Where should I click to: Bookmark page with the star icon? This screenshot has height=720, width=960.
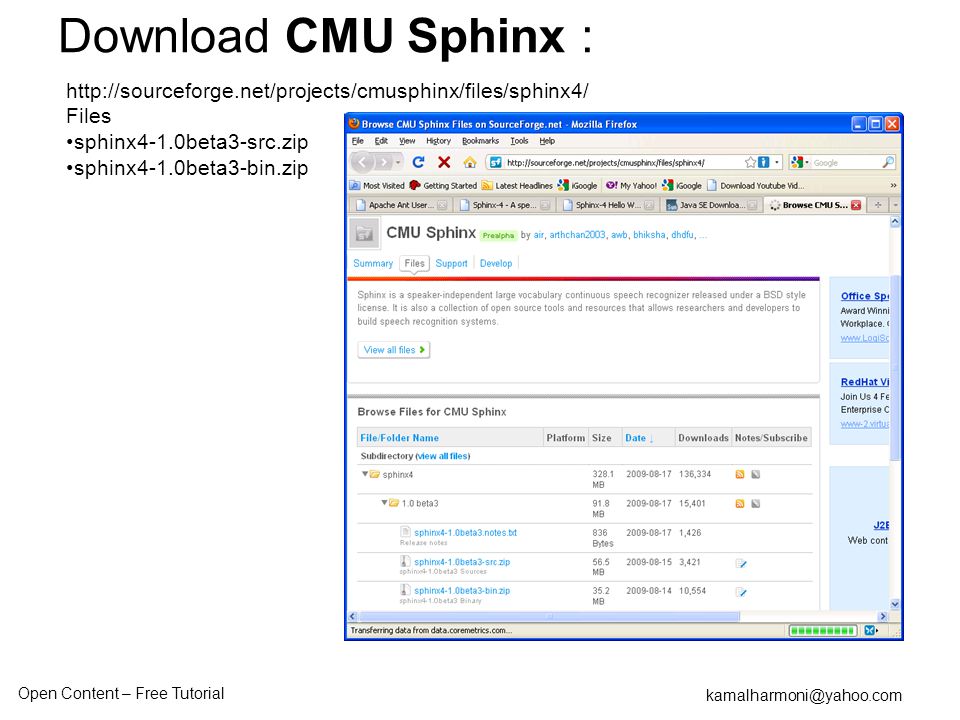[x=750, y=162]
